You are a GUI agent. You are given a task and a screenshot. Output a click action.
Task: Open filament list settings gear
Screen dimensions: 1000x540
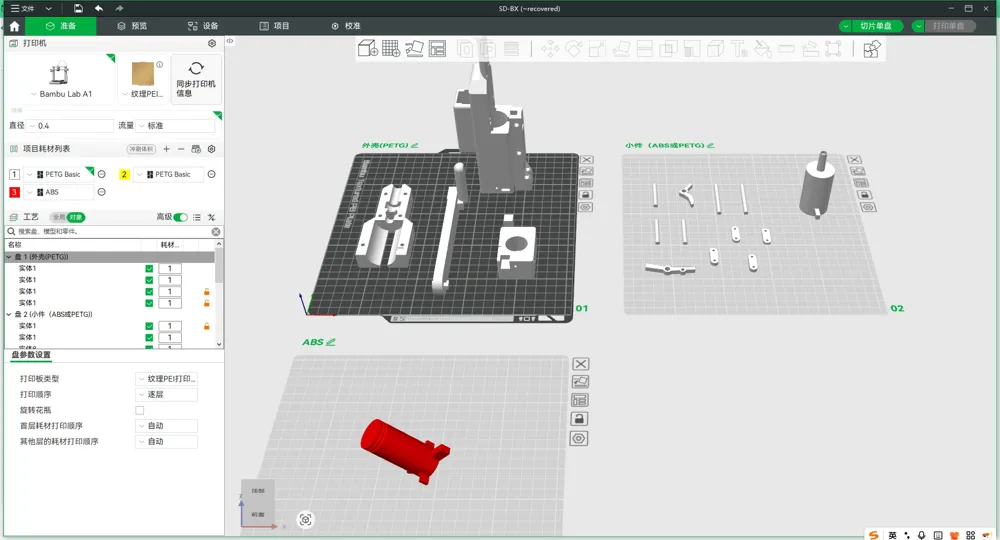click(x=212, y=149)
